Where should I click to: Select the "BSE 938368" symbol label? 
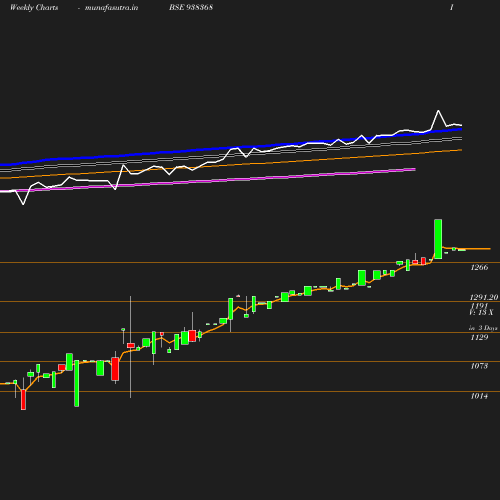click(x=191, y=7)
